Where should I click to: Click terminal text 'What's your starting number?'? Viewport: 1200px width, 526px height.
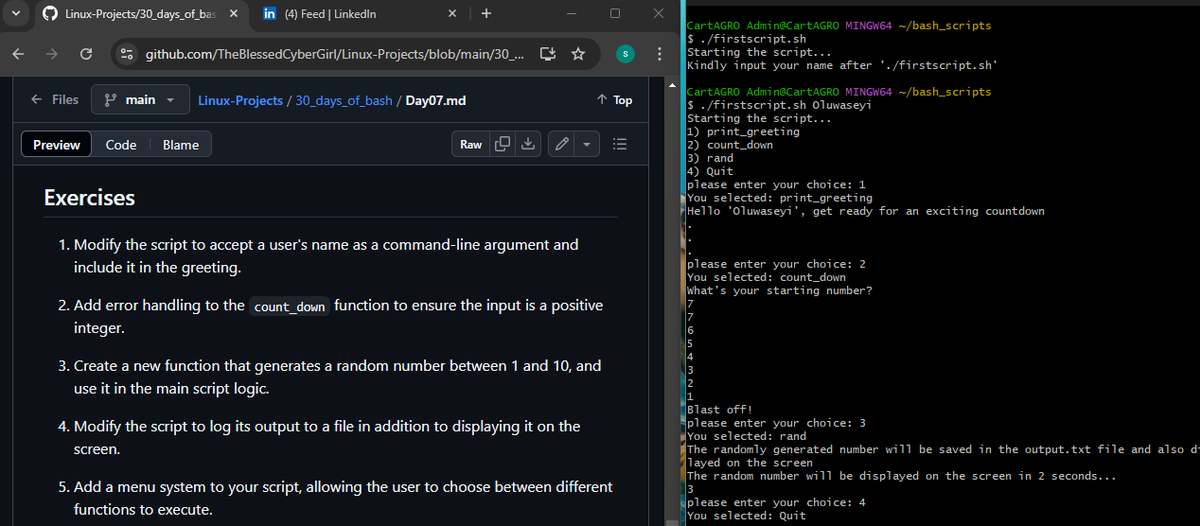(780, 290)
